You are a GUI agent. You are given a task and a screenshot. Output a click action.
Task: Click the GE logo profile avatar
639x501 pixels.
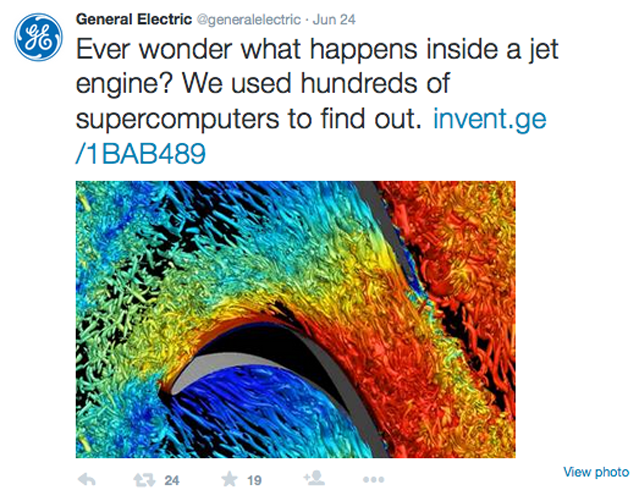point(39,37)
